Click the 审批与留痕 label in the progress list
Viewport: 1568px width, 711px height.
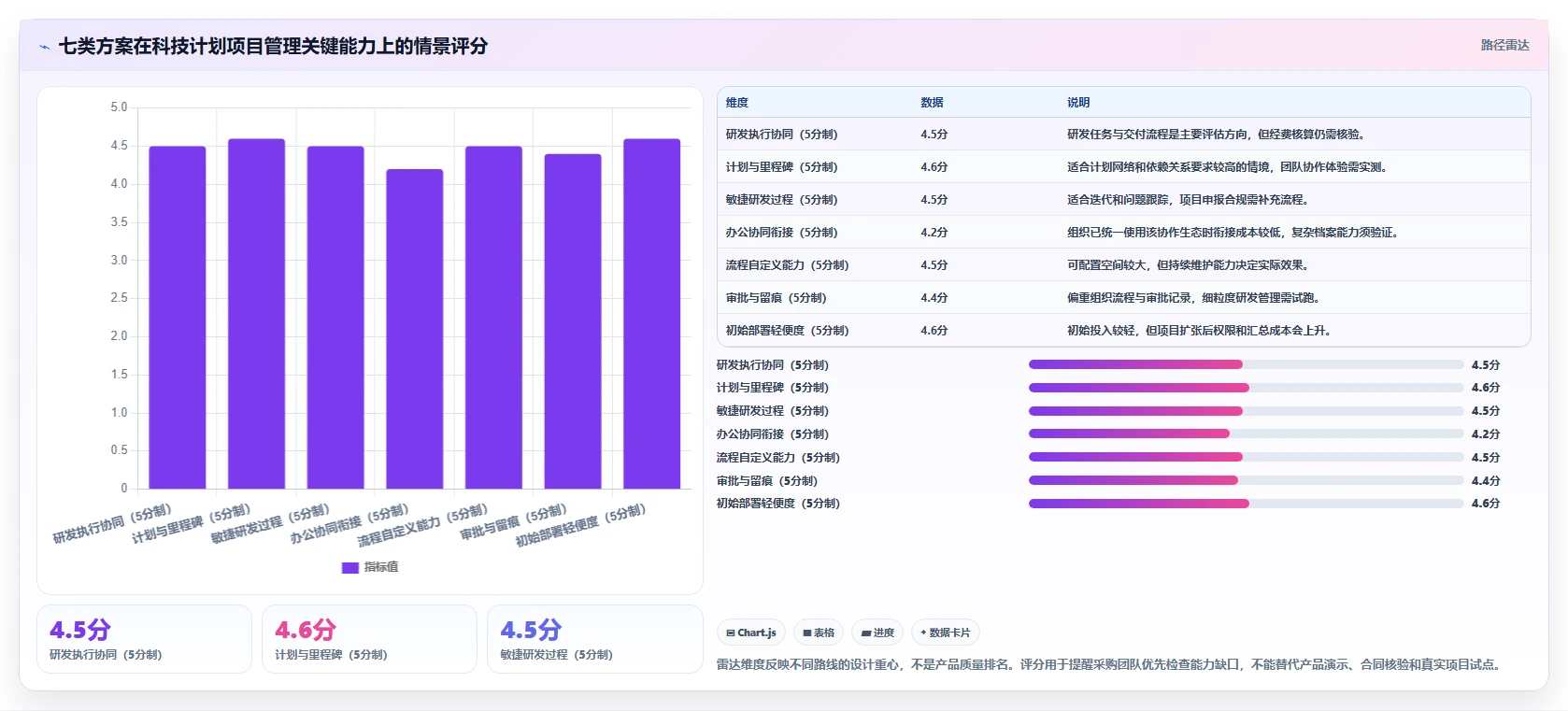click(767, 481)
